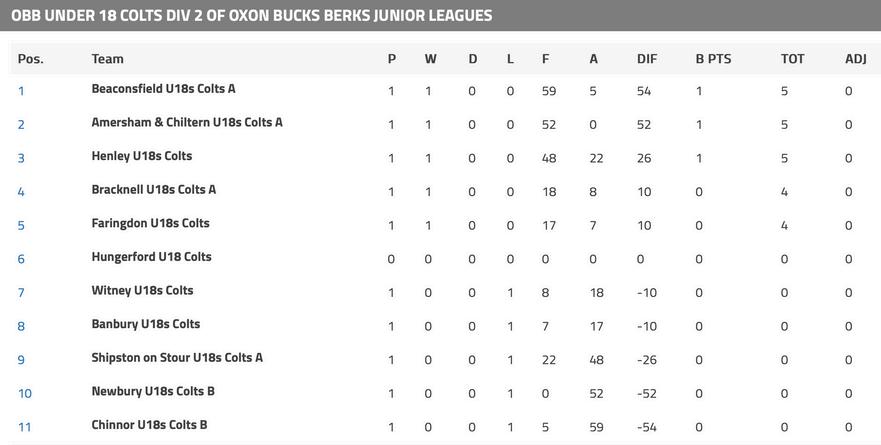Click position 9 link

tap(21, 360)
